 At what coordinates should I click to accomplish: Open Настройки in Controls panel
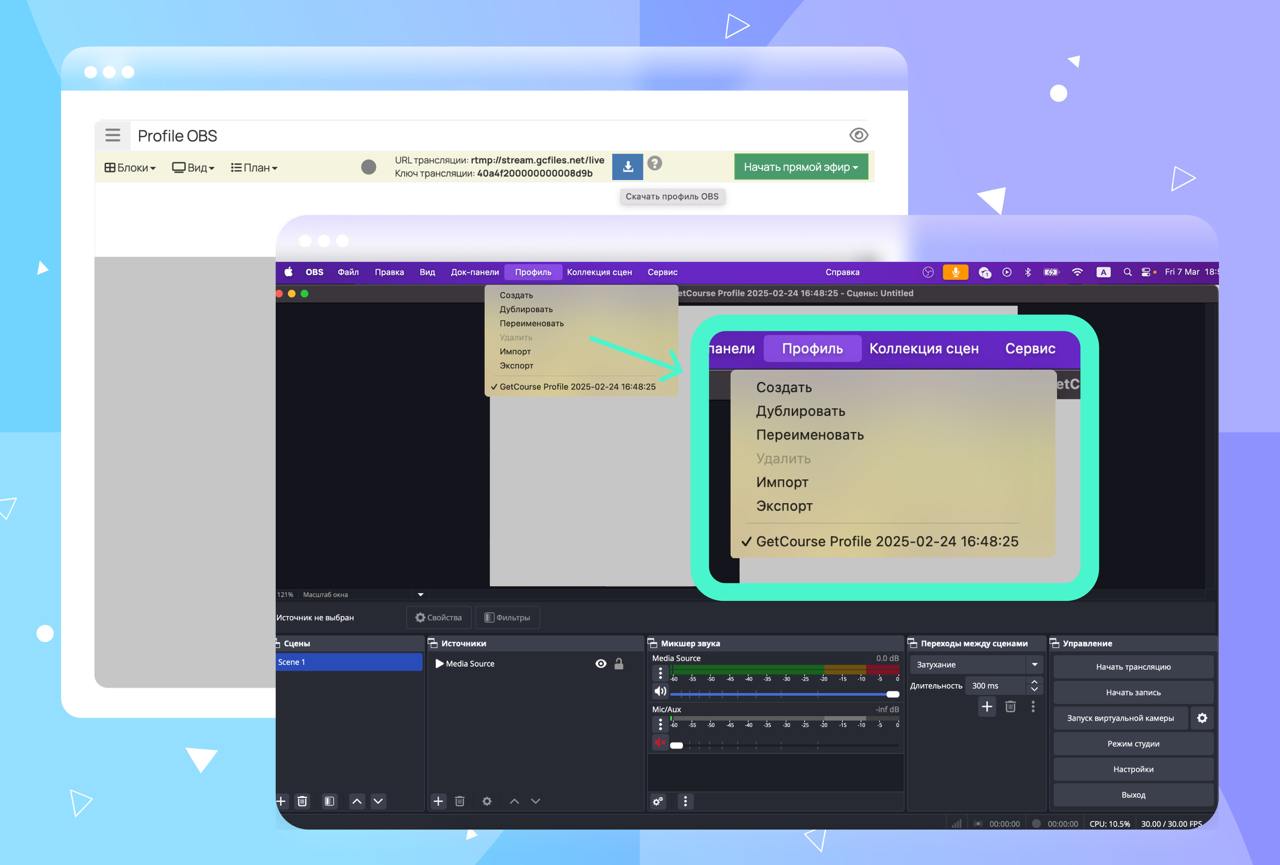pyautogui.click(x=1133, y=769)
